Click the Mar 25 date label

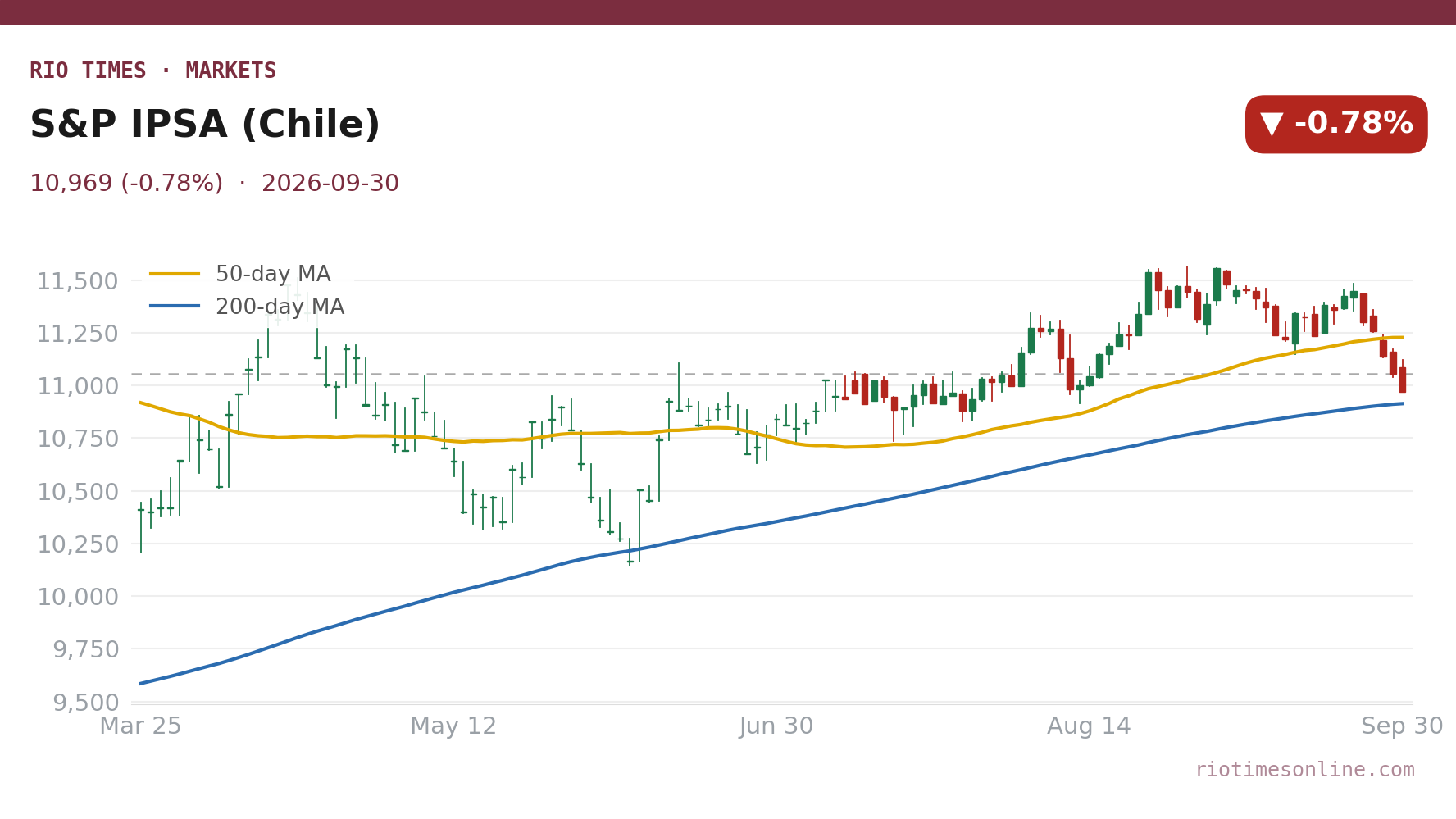tap(140, 726)
